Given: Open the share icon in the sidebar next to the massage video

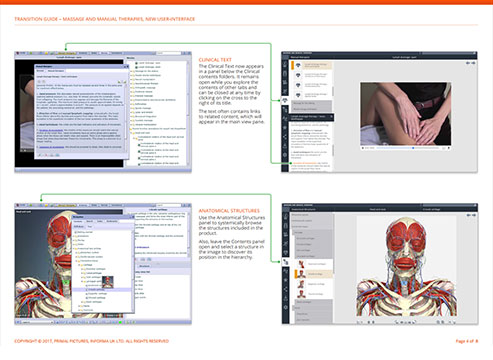Looking at the screenshot, I should click(285, 137).
